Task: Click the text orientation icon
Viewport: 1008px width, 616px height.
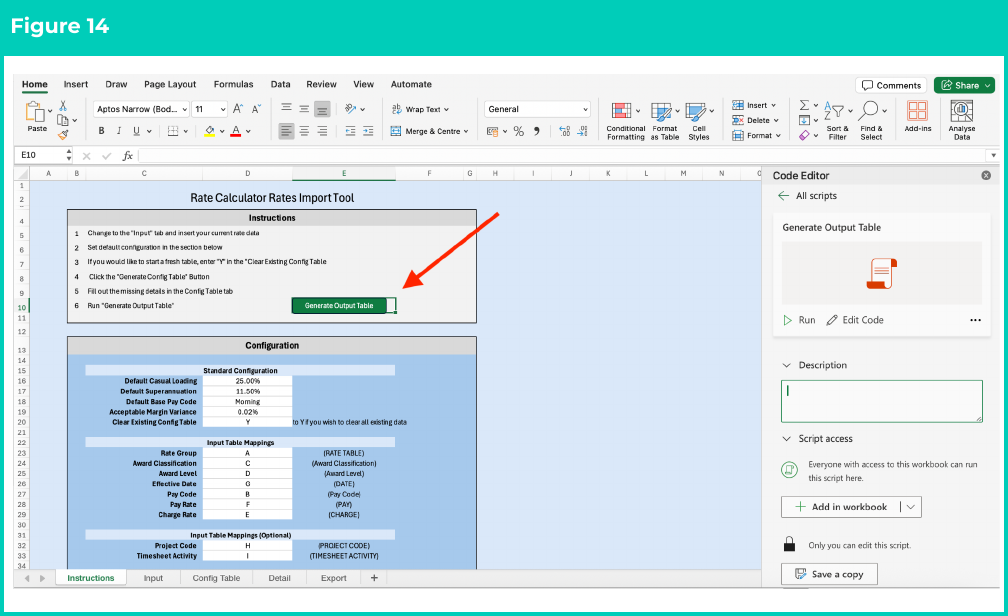Action: pos(350,109)
